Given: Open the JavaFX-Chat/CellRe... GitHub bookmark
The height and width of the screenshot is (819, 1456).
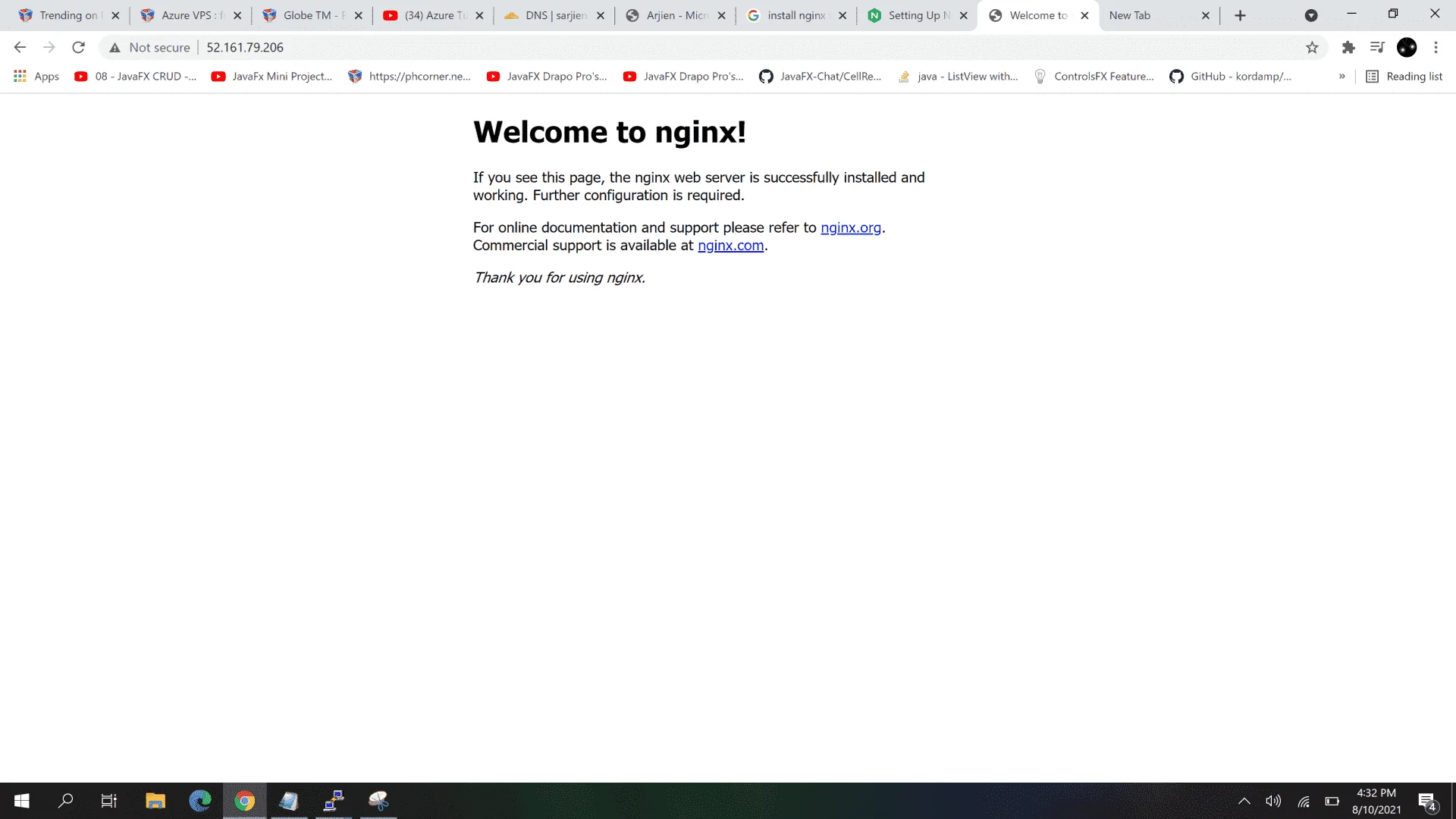Looking at the screenshot, I should pyautogui.click(x=821, y=77).
